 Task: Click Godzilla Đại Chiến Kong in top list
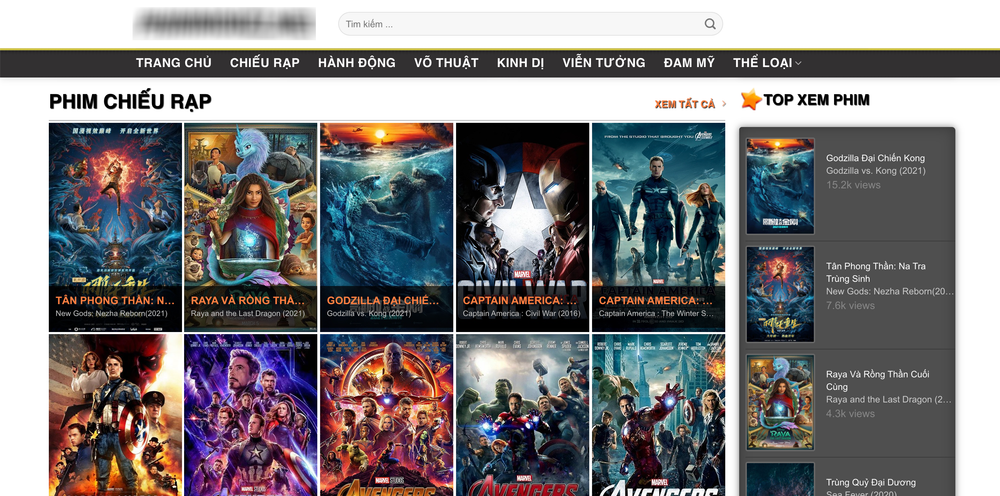click(x=875, y=158)
